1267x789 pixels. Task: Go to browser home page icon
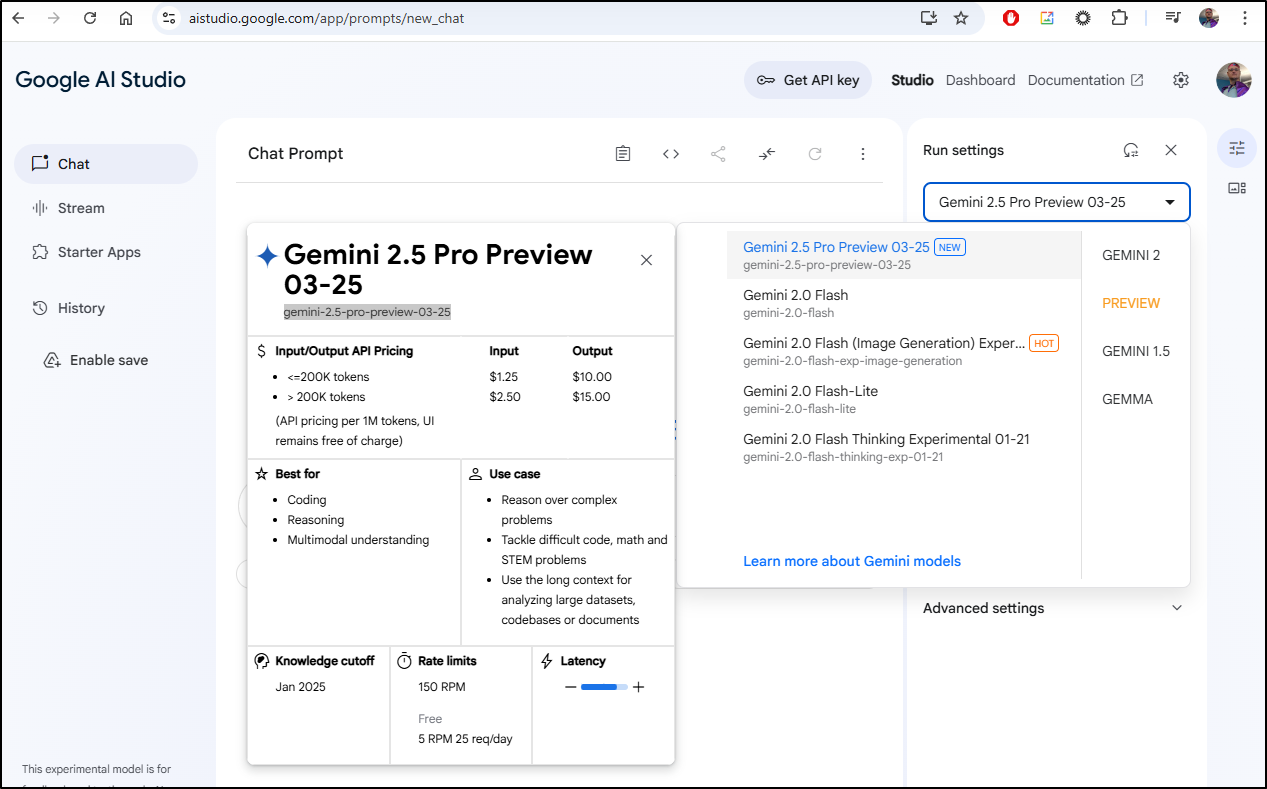point(126,18)
